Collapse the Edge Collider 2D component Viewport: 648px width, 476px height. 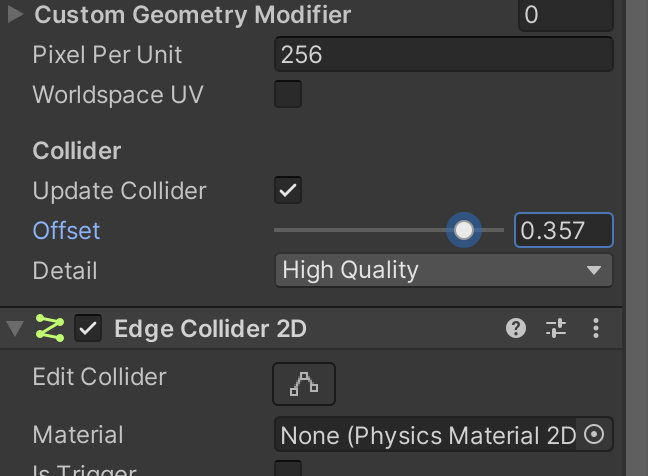[16, 328]
